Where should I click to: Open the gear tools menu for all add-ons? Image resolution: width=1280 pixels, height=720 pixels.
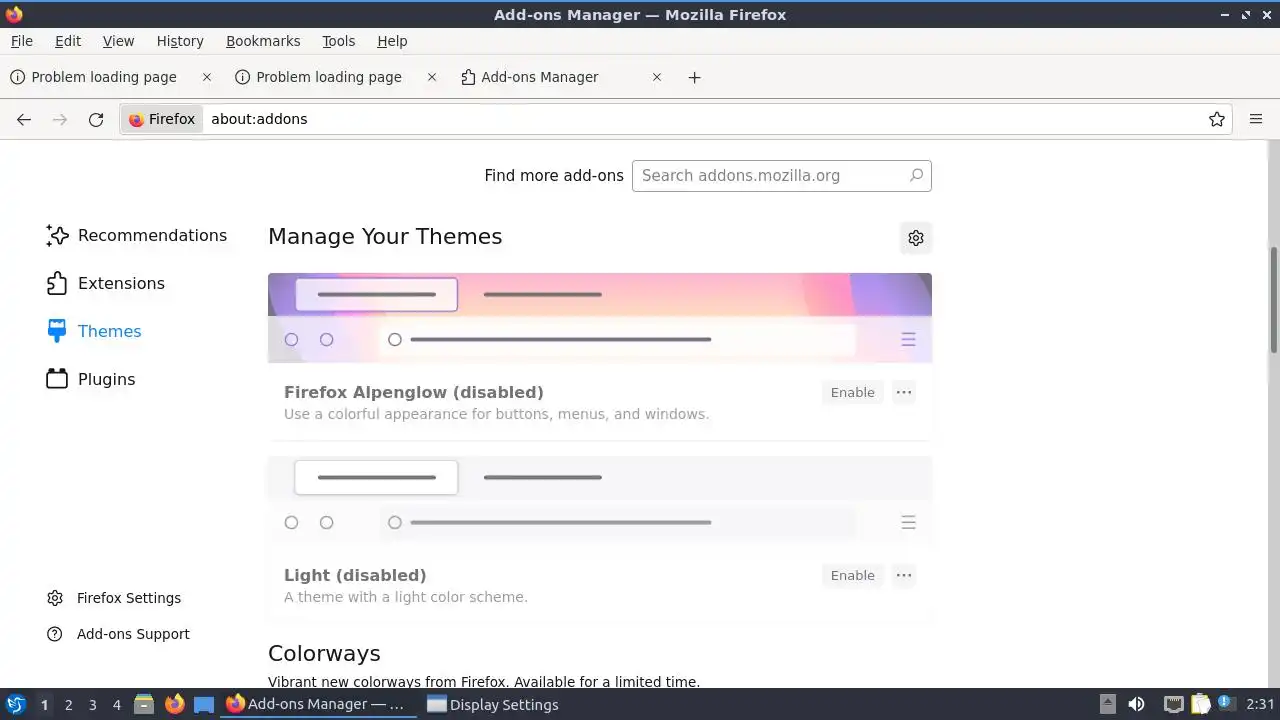click(916, 237)
